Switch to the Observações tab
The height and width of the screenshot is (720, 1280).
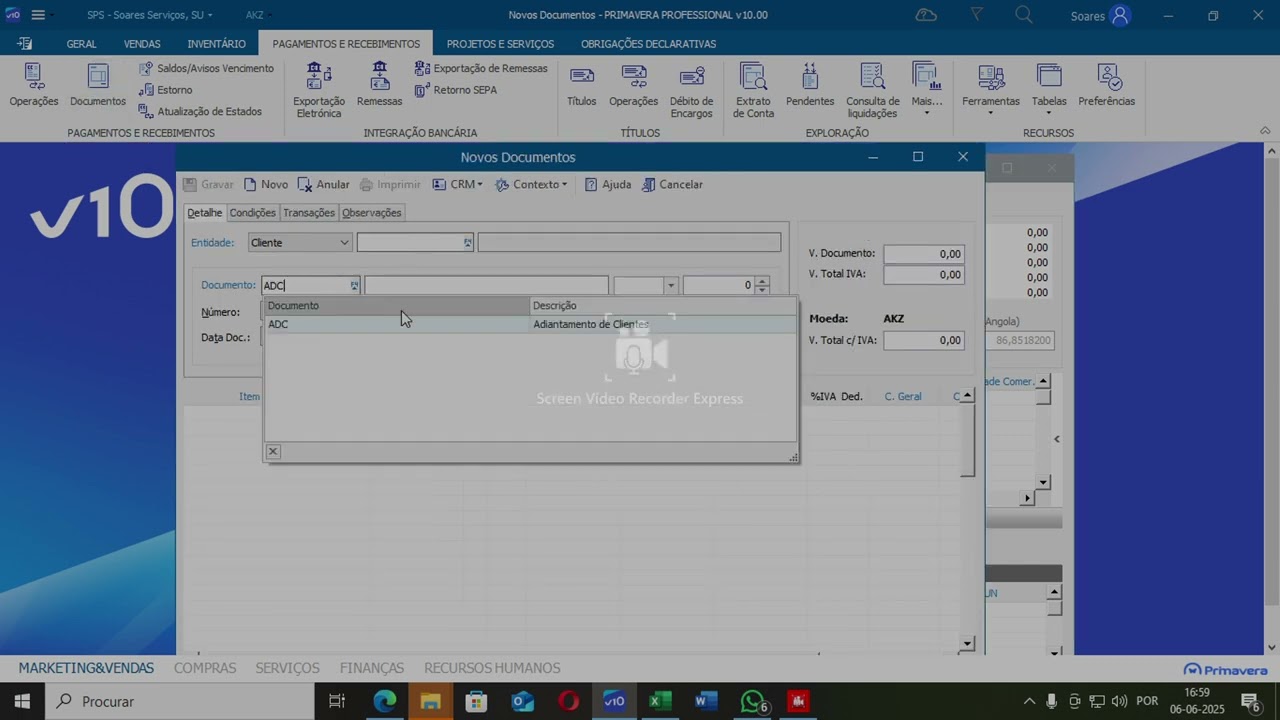click(x=372, y=213)
